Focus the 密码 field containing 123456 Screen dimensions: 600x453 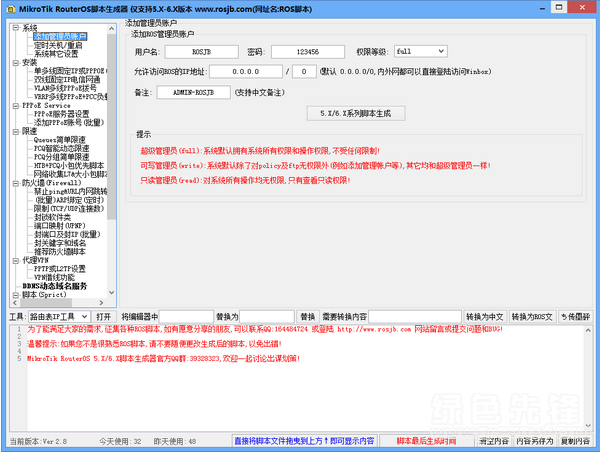click(x=308, y=52)
